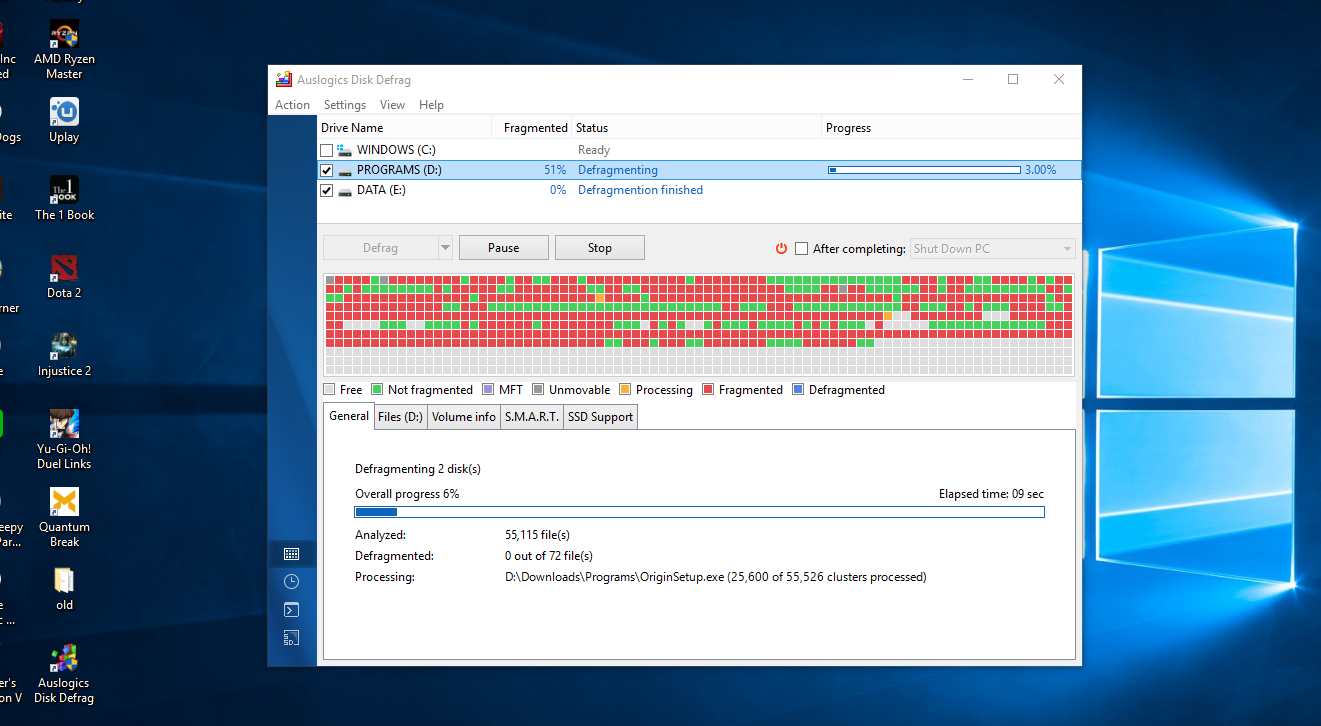Viewport: 1321px width, 726px height.
Task: Open the SSD sidebar icon
Action: click(292, 637)
